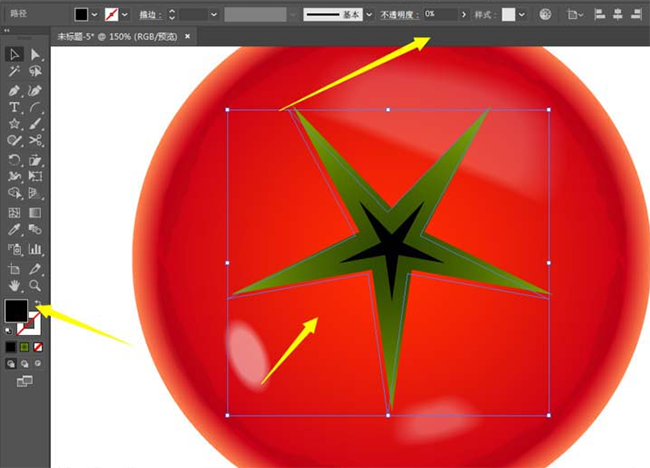The image size is (650, 468).
Task: Select the Shape Builder tool
Action: click(14, 193)
